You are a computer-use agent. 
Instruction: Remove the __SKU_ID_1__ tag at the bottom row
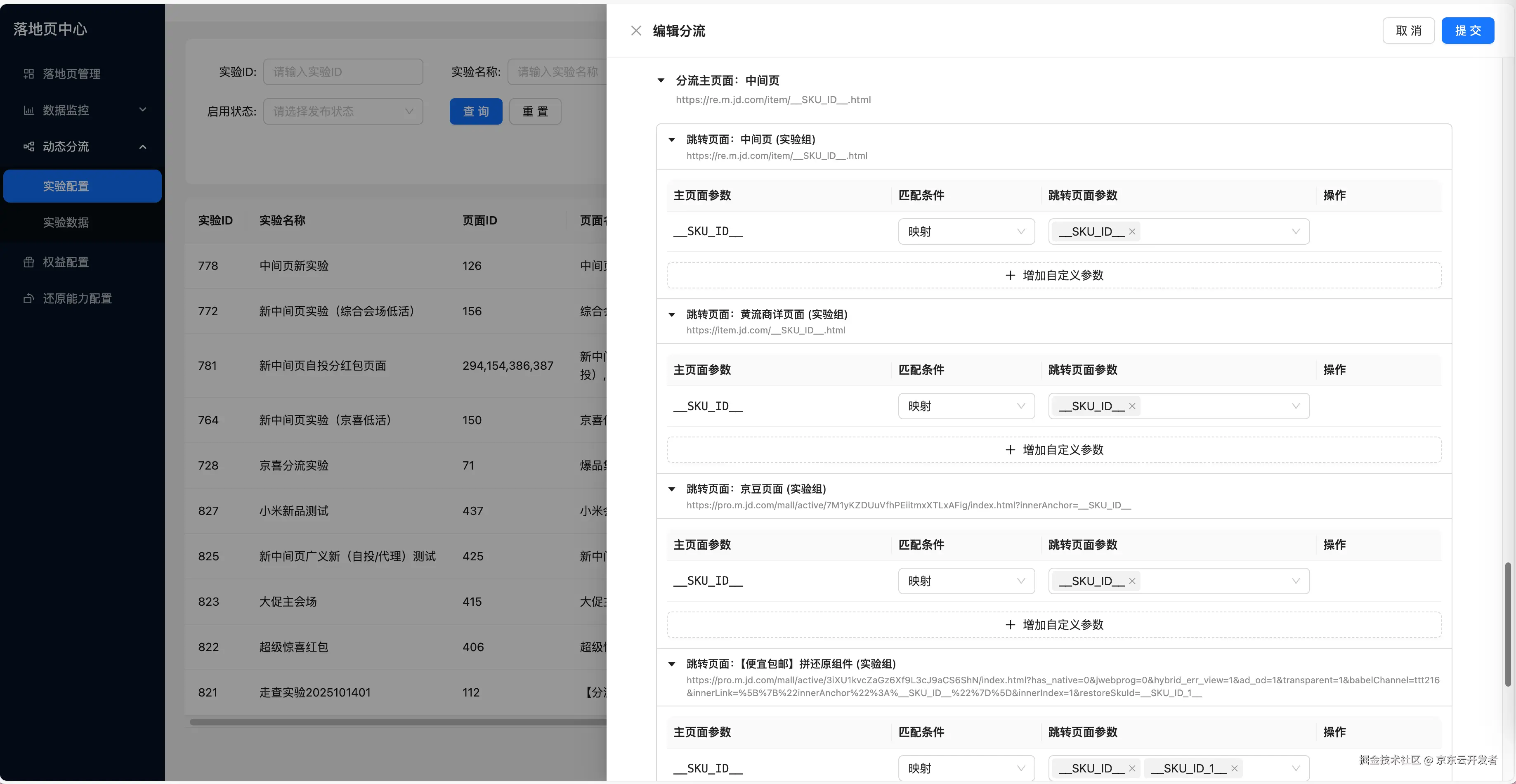pos(1234,768)
